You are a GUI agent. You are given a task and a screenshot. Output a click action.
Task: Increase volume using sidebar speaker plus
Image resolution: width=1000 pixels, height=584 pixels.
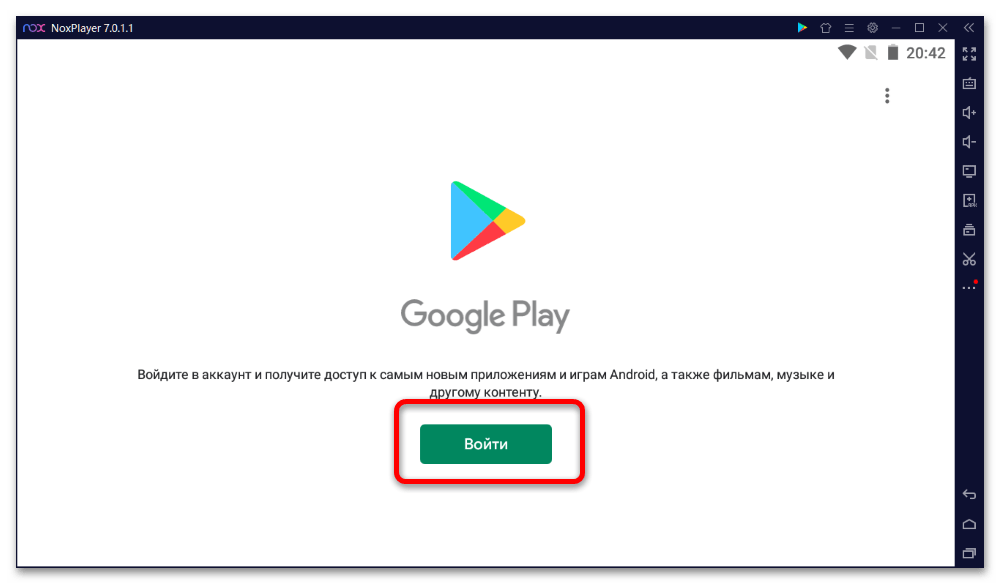coord(969,113)
